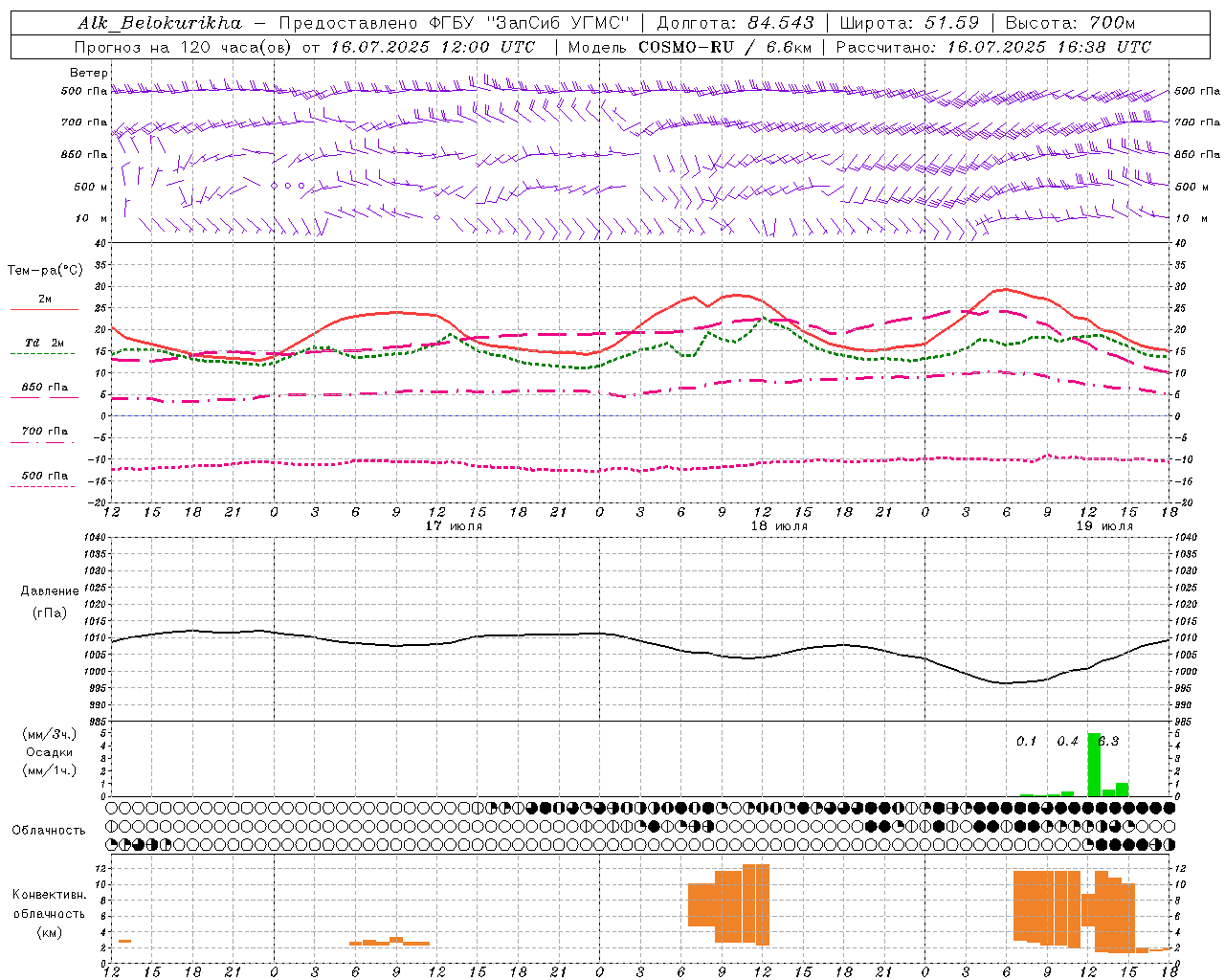Select the 'Долгота: 84.543' header field
The image size is (1225, 980).
(x=736, y=23)
